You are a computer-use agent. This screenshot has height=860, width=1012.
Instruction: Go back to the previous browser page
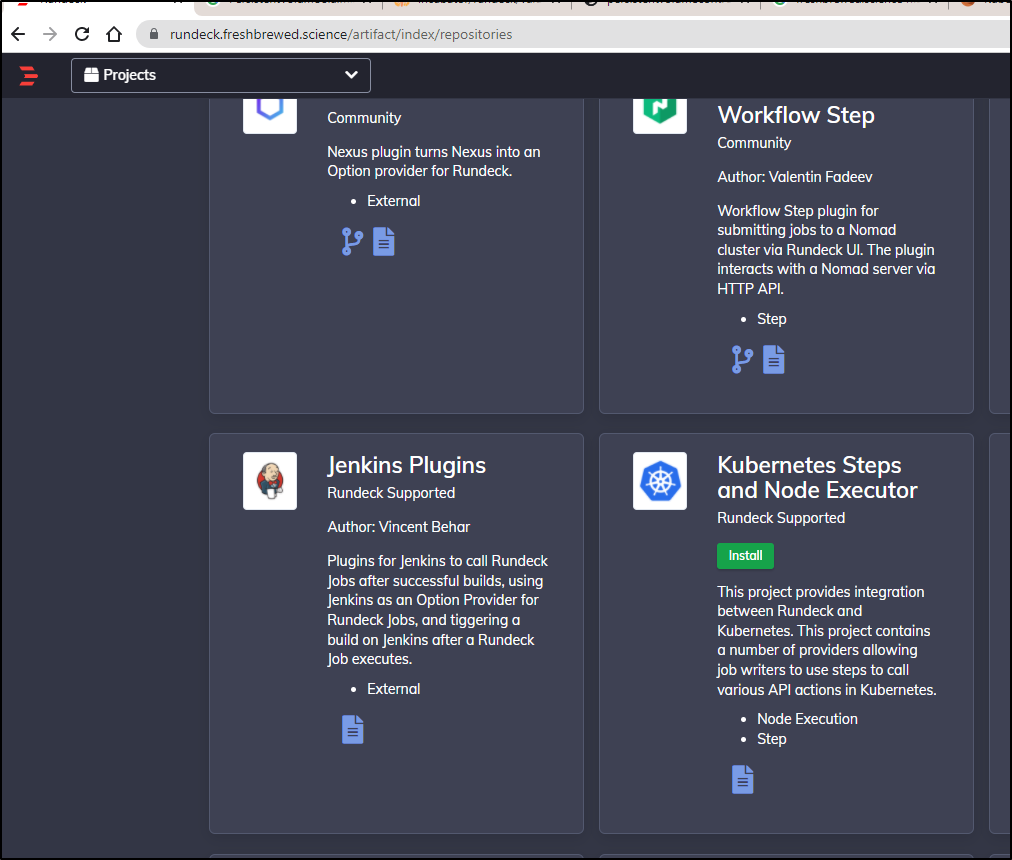(x=18, y=34)
